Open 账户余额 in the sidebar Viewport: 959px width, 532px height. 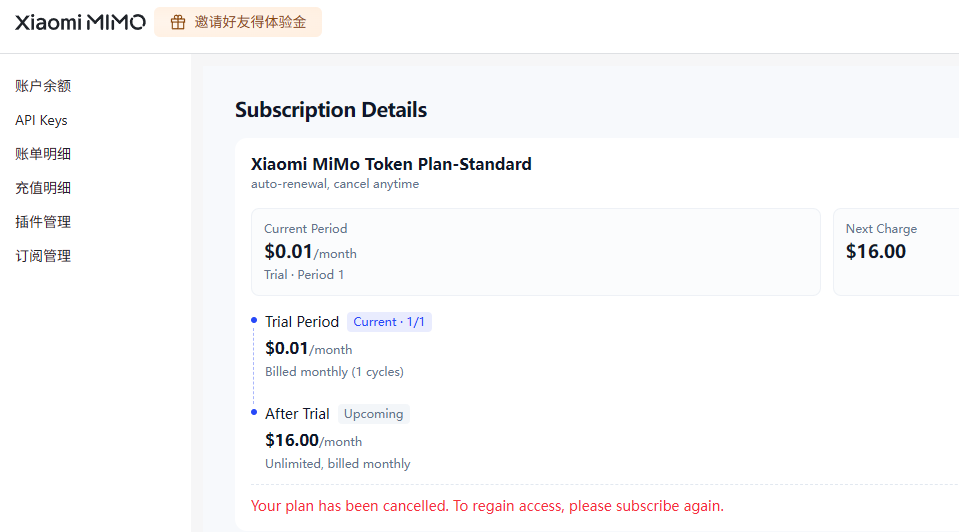pos(43,86)
